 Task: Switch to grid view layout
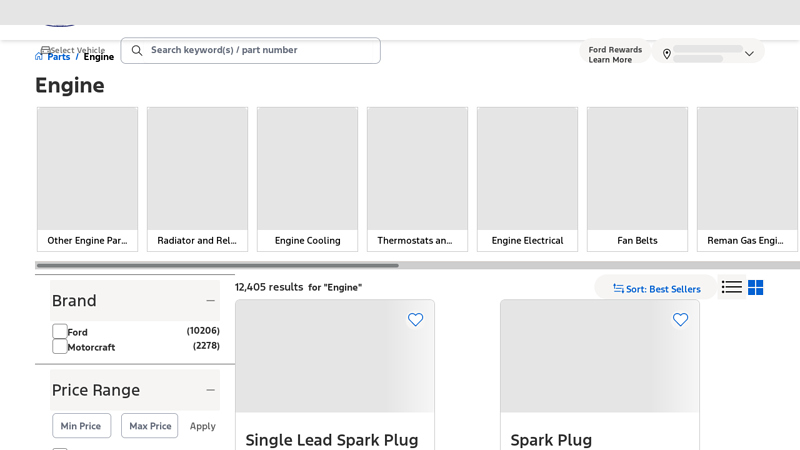pyautogui.click(x=756, y=288)
